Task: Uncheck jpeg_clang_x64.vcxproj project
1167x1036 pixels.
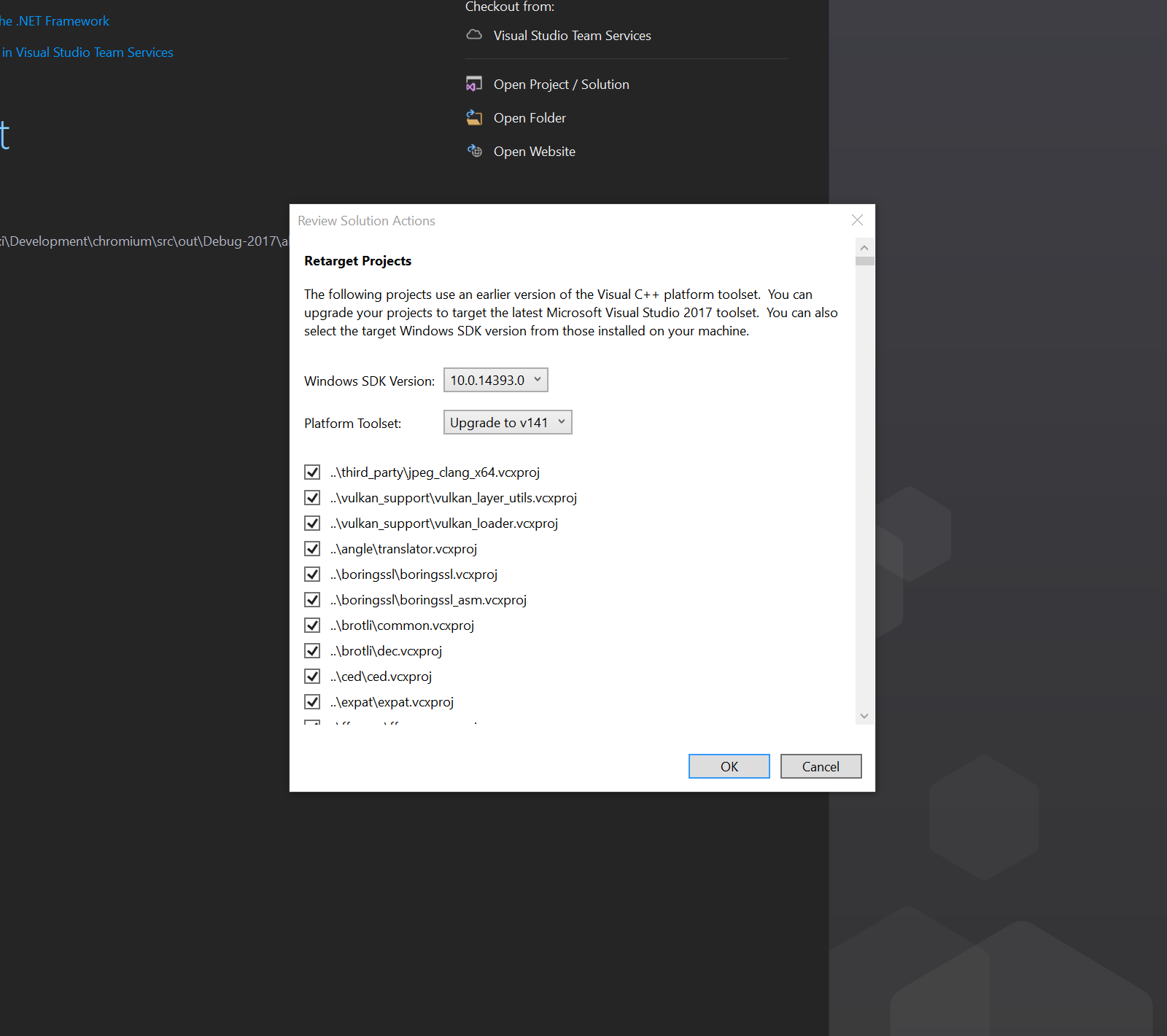Action: tap(312, 472)
